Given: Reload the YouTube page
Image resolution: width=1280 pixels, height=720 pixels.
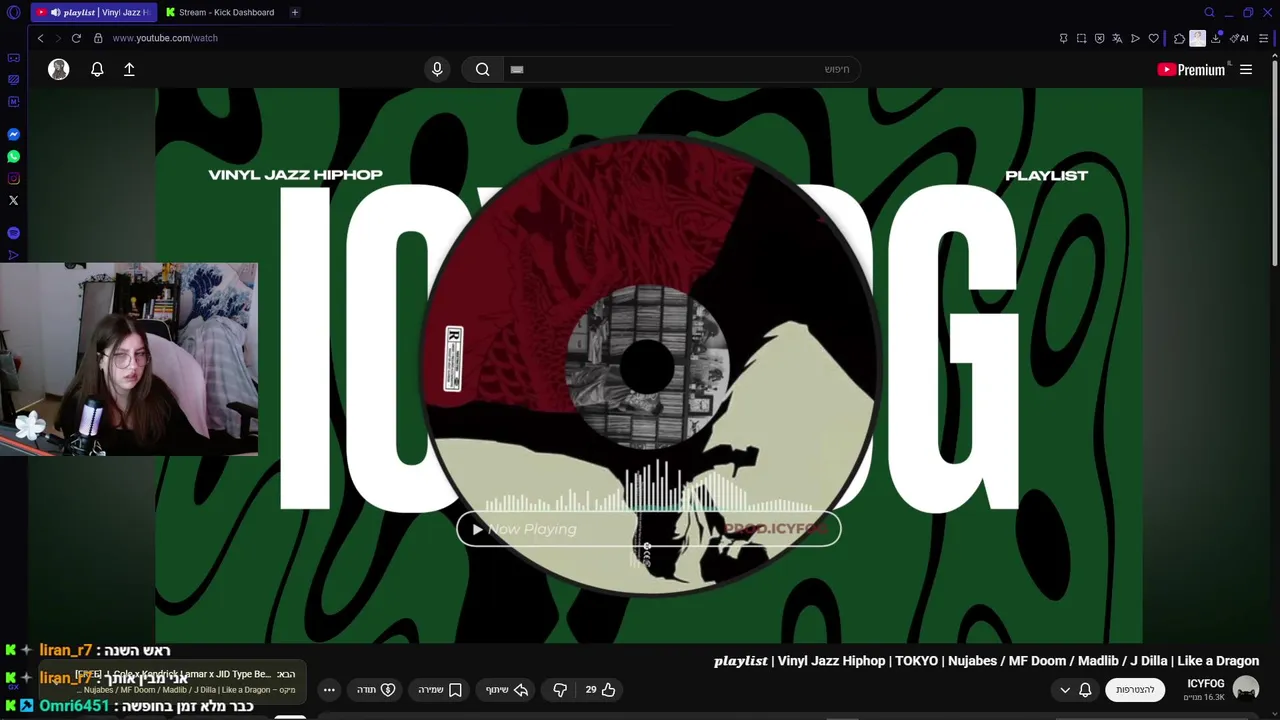Looking at the screenshot, I should click(76, 38).
